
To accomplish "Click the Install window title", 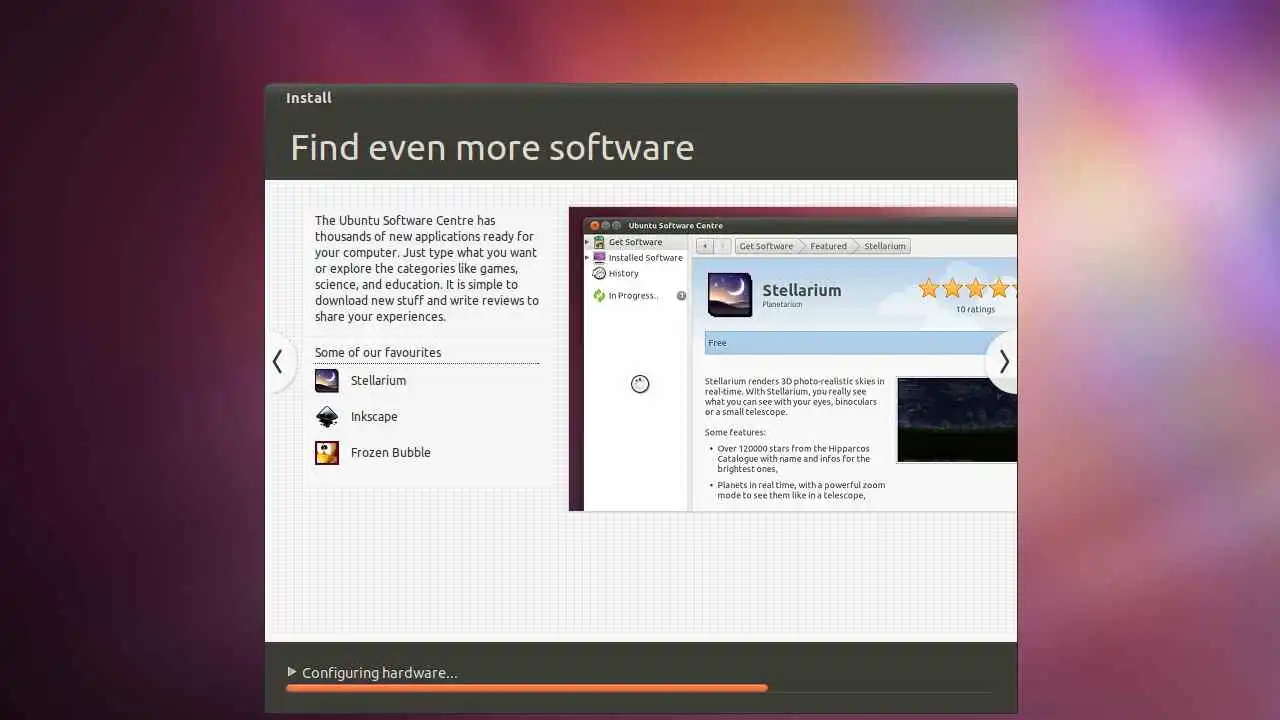I will [309, 98].
